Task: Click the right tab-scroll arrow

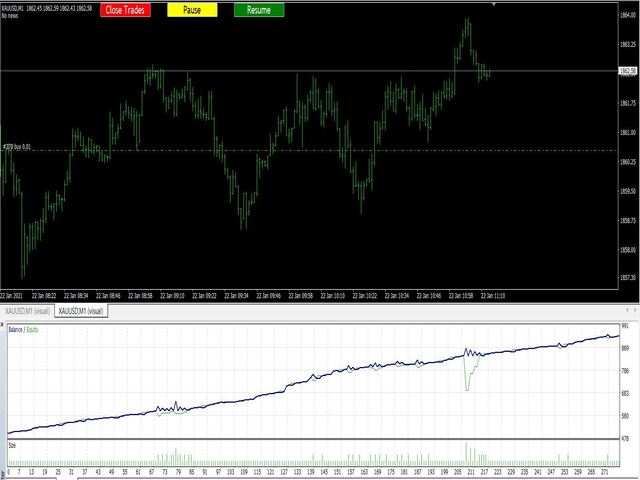Action: click(635, 311)
